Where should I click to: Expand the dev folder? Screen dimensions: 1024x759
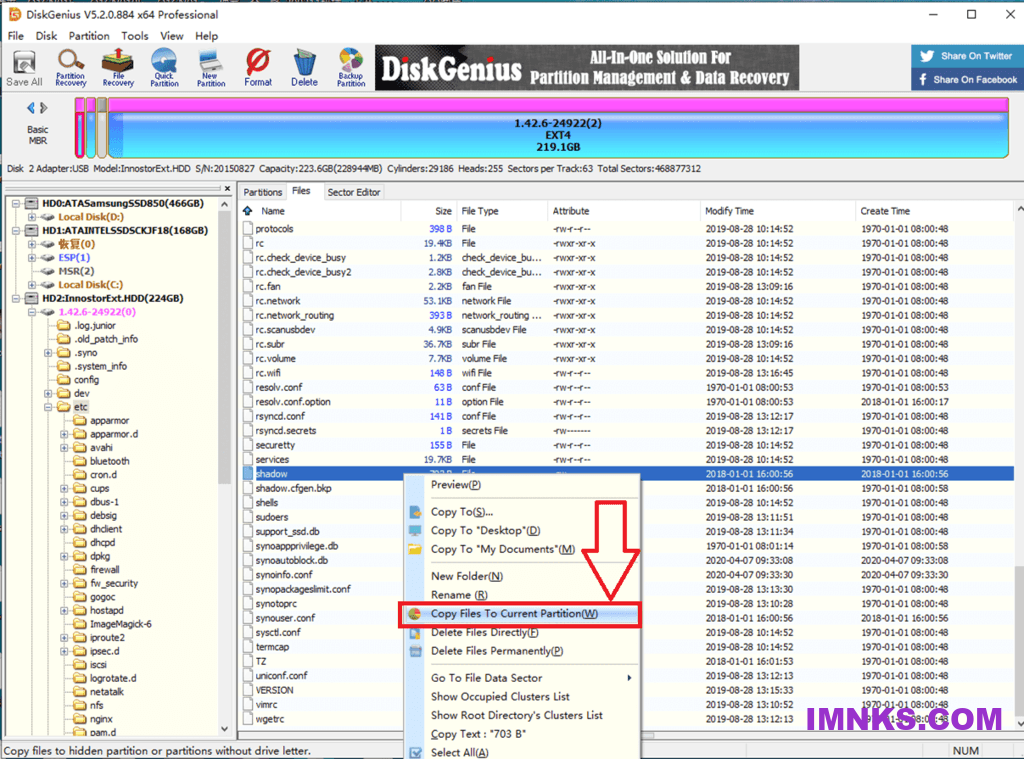click(x=48, y=393)
